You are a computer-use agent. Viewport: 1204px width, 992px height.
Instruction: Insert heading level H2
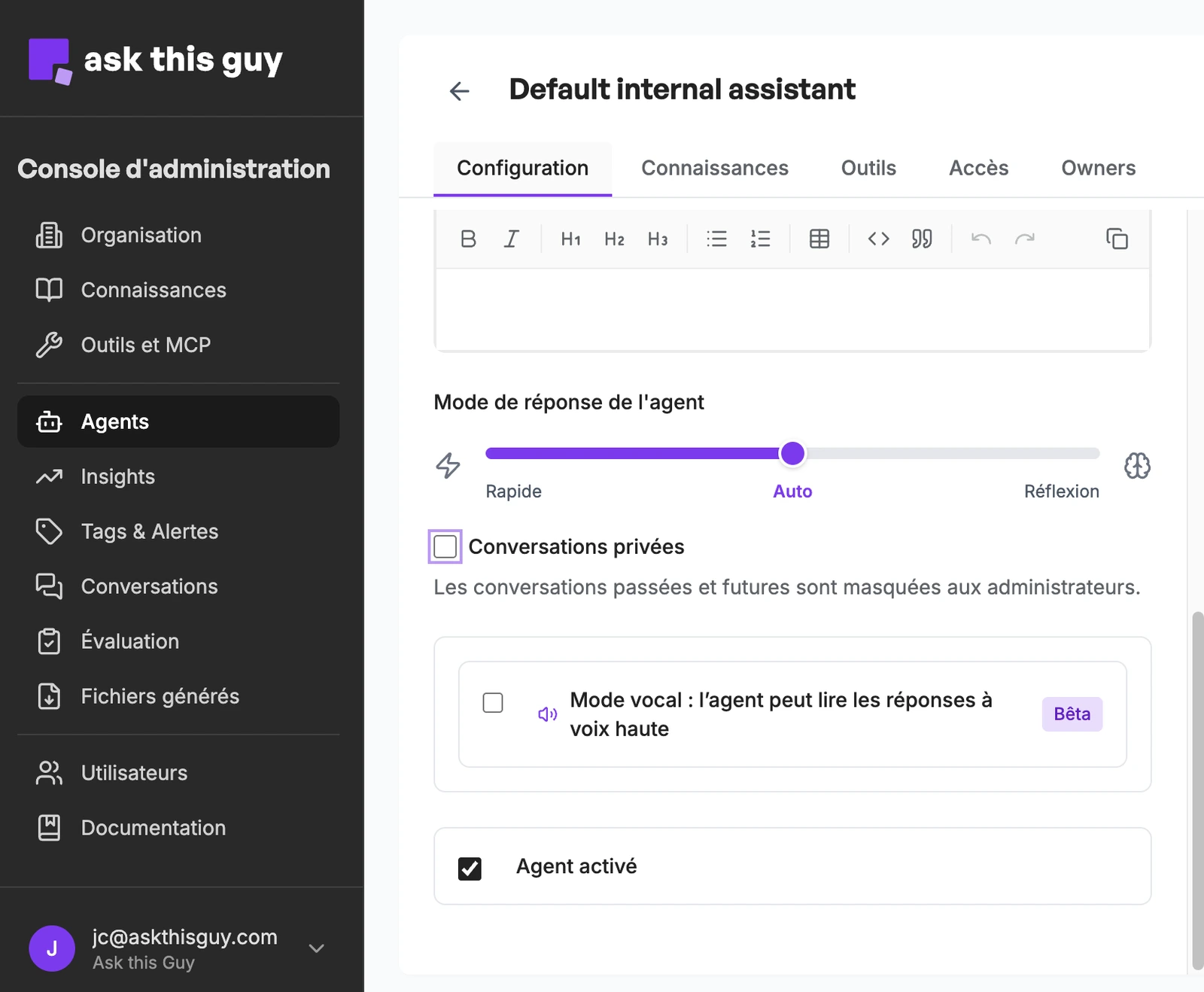[x=614, y=239]
